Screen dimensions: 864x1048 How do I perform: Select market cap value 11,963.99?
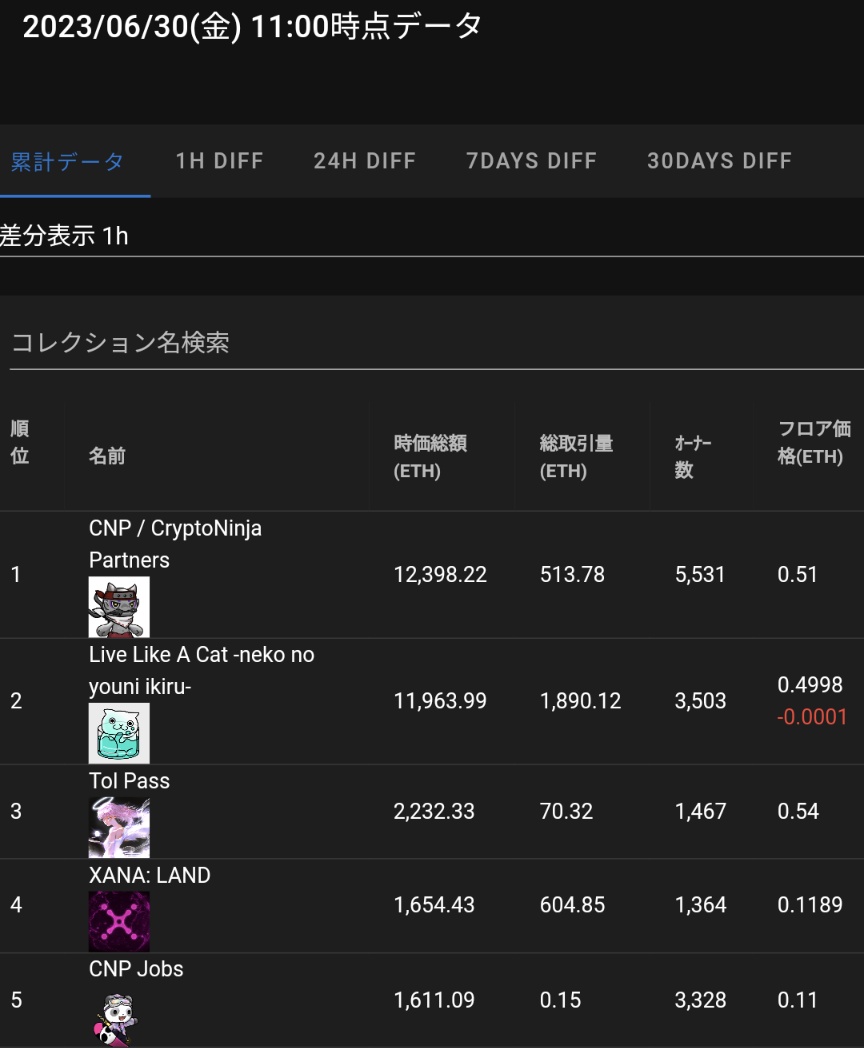click(440, 700)
